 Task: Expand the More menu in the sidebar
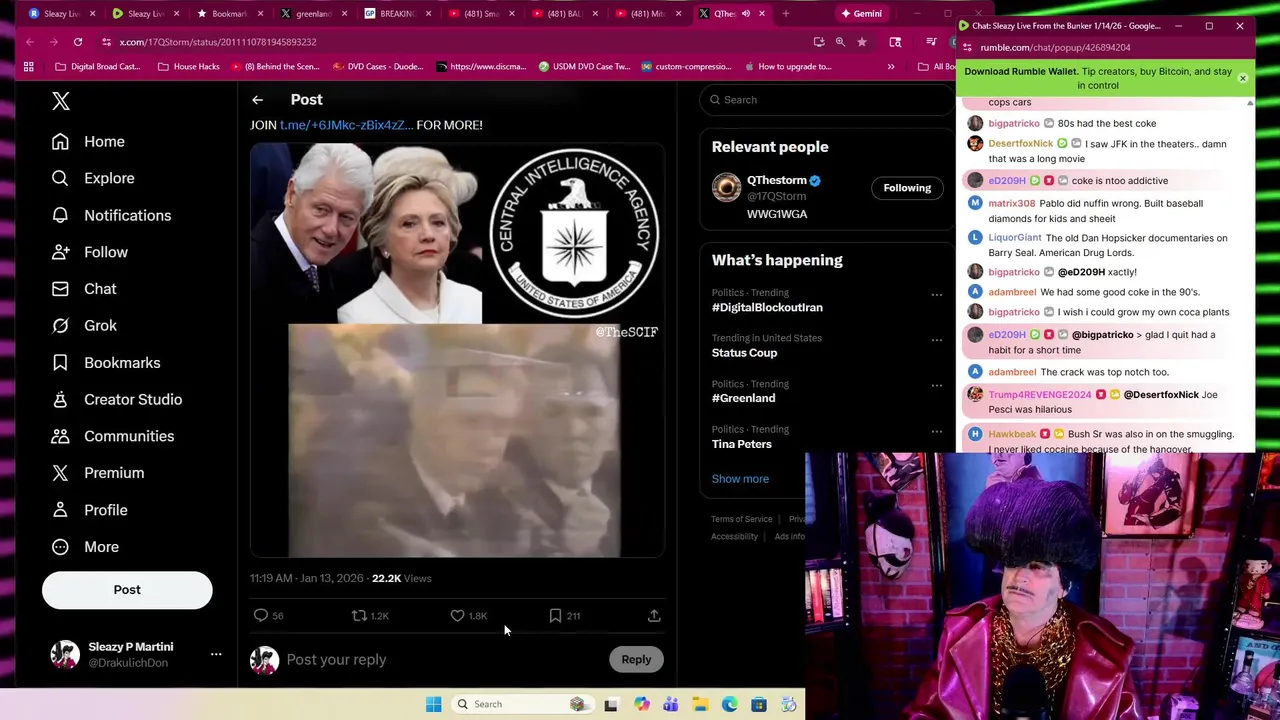(85, 547)
